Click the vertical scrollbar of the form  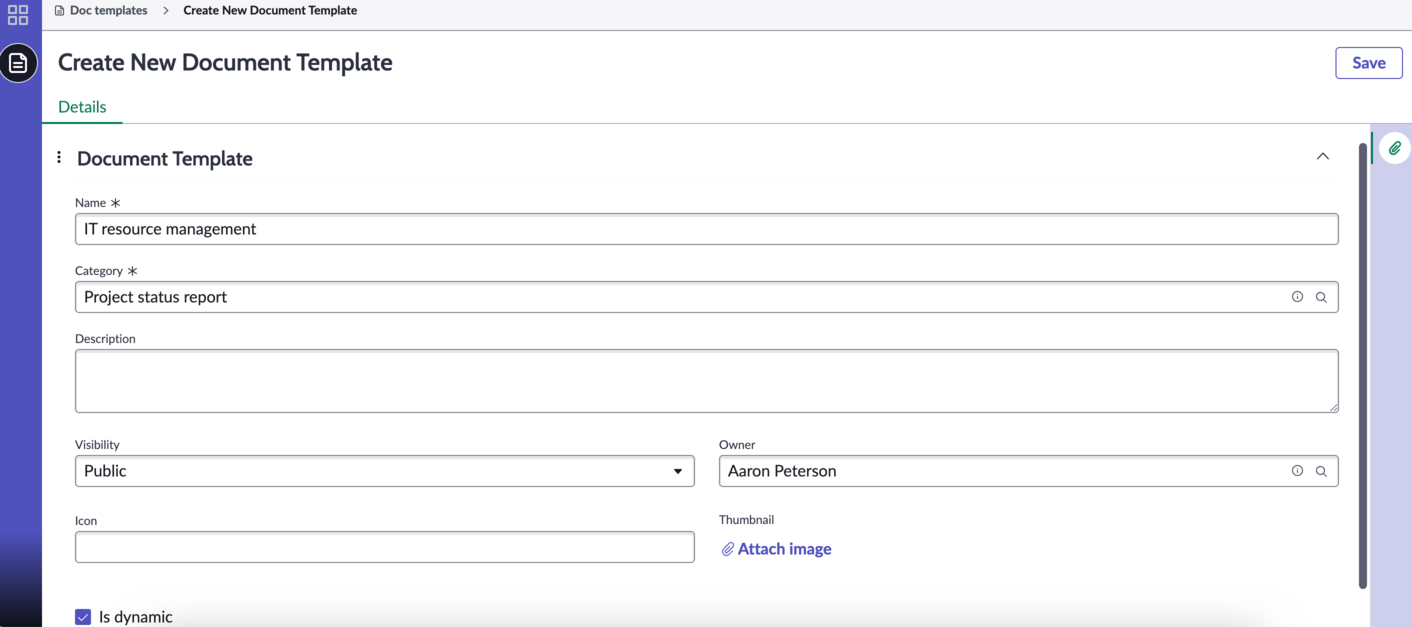(1363, 366)
